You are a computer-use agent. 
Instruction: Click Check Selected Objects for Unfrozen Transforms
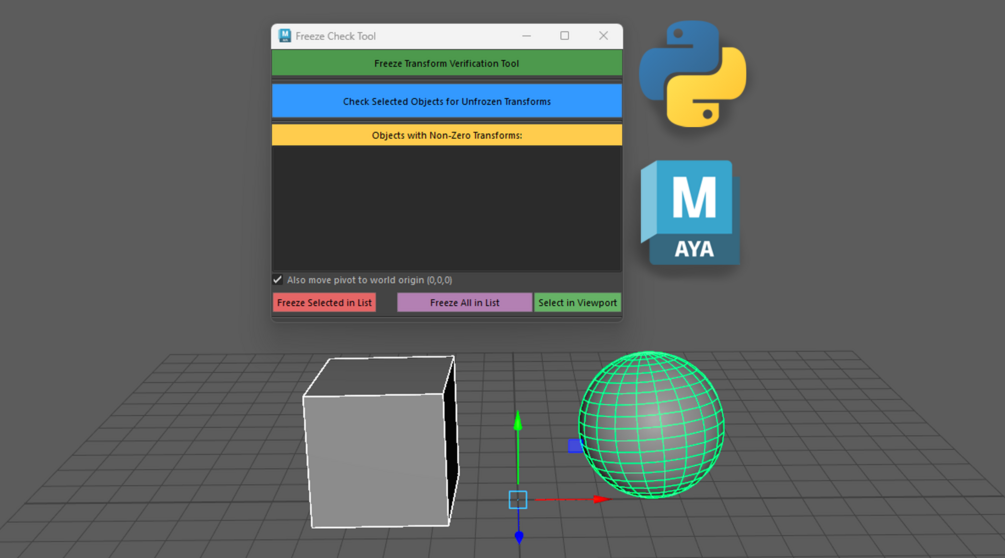[x=447, y=101]
